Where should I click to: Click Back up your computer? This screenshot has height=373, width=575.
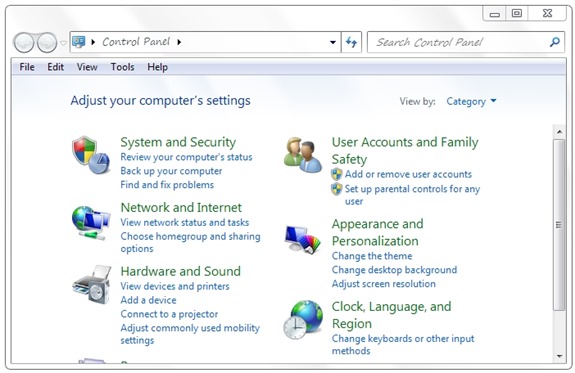pyautogui.click(x=171, y=171)
